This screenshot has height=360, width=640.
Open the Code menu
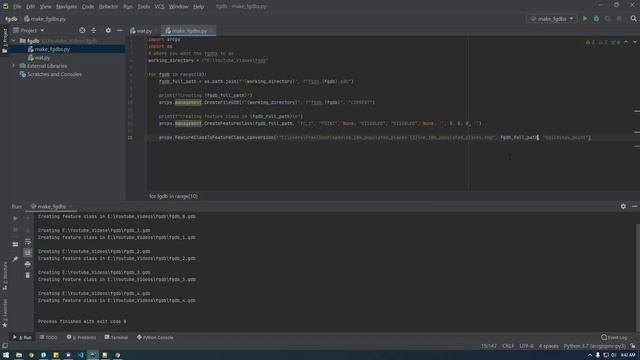coord(88,7)
